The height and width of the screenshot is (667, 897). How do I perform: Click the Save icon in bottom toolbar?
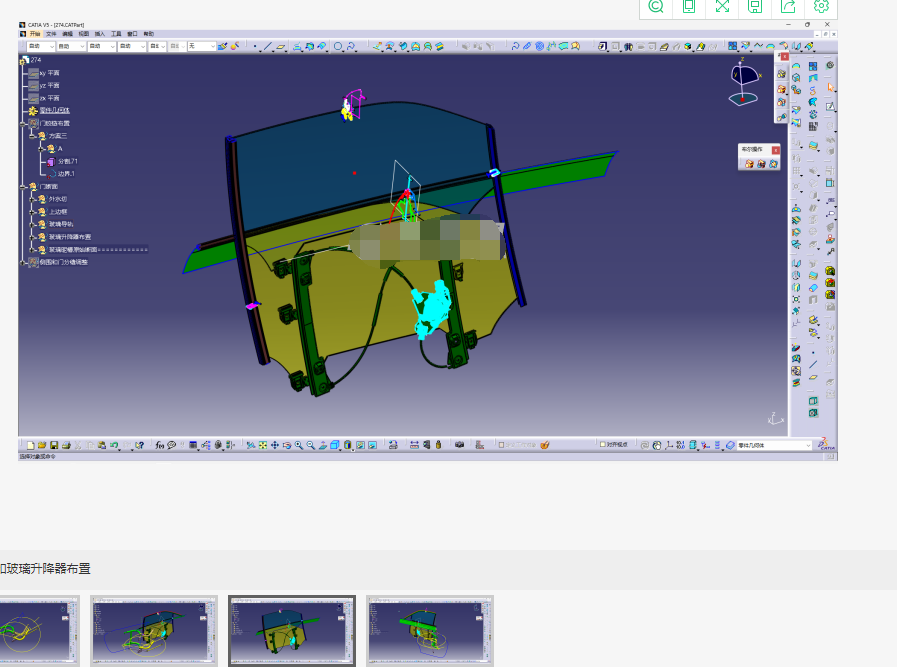click(x=54, y=445)
